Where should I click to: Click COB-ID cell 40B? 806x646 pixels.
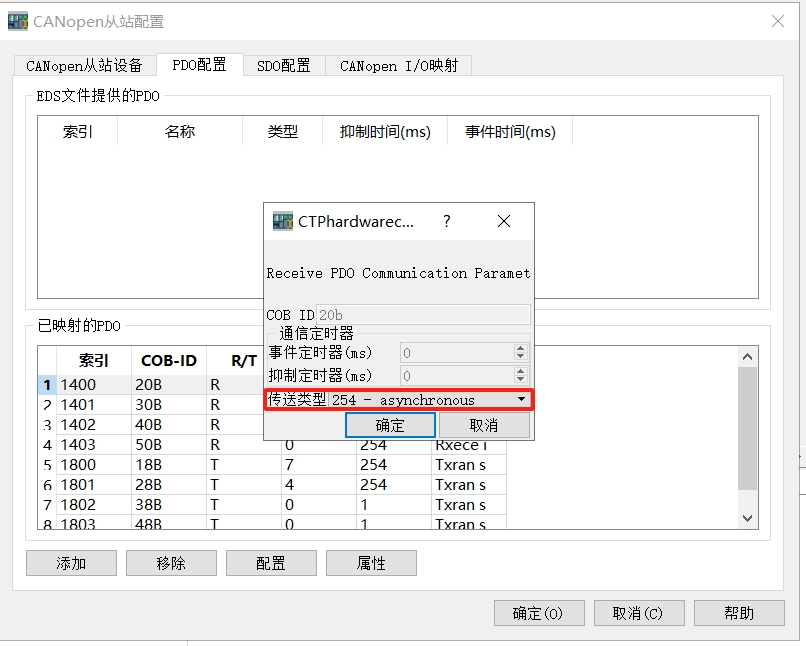click(x=169, y=424)
